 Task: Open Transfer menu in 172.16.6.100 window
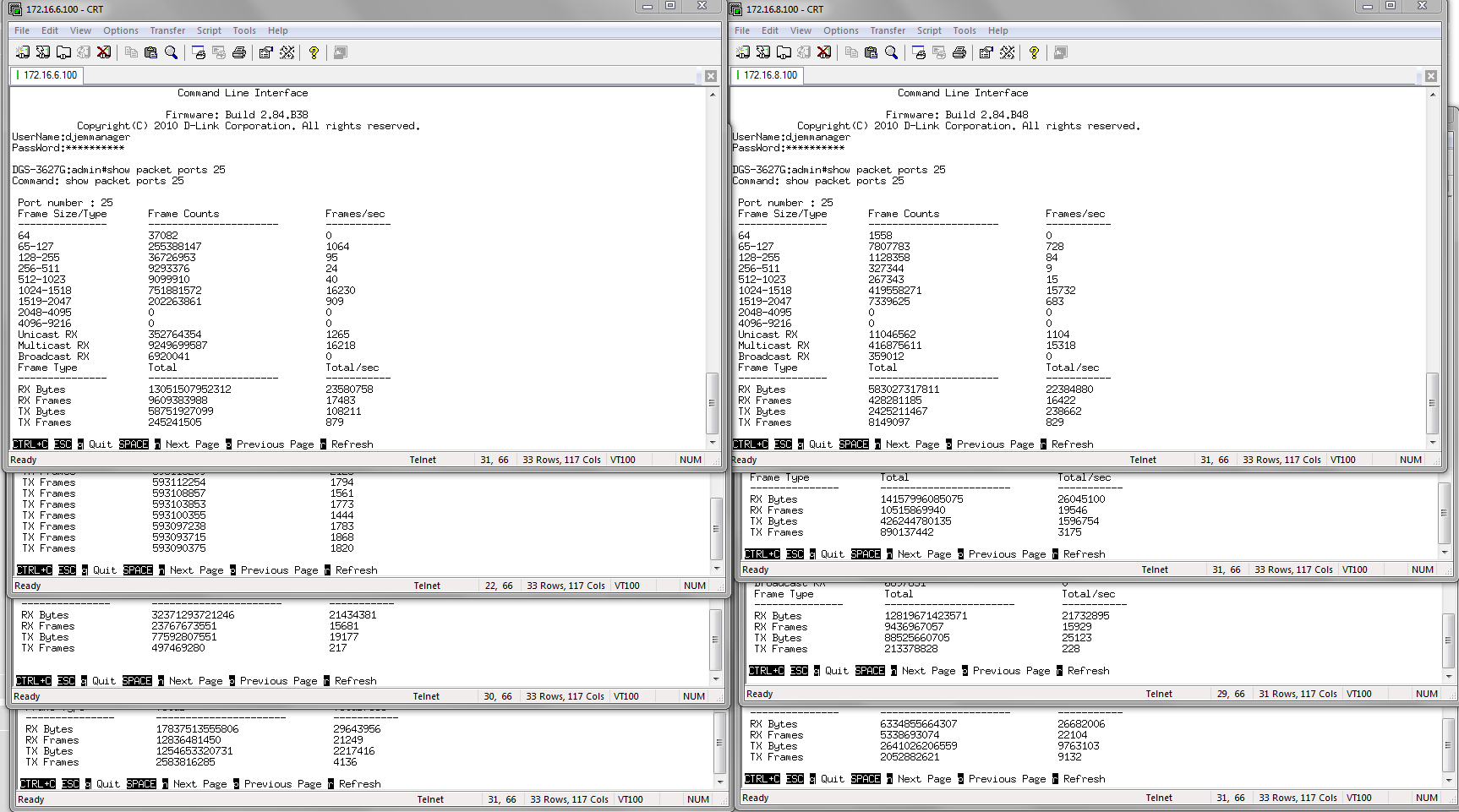coord(167,30)
